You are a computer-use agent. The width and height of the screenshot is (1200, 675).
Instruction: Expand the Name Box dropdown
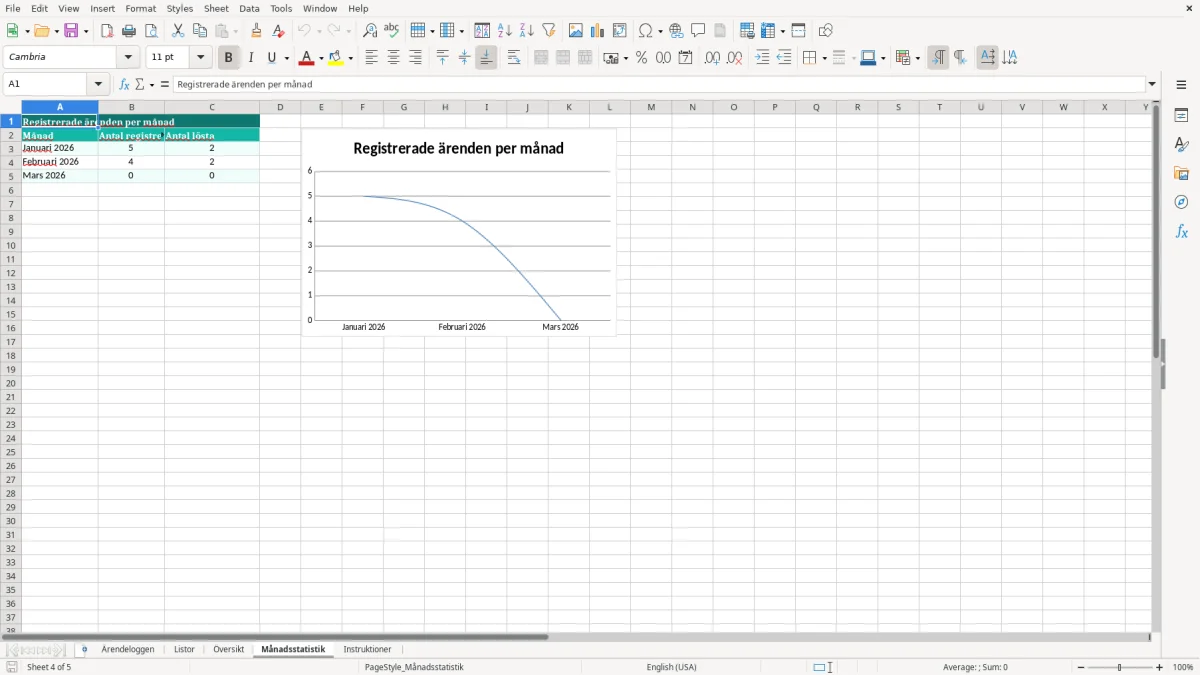tap(98, 85)
